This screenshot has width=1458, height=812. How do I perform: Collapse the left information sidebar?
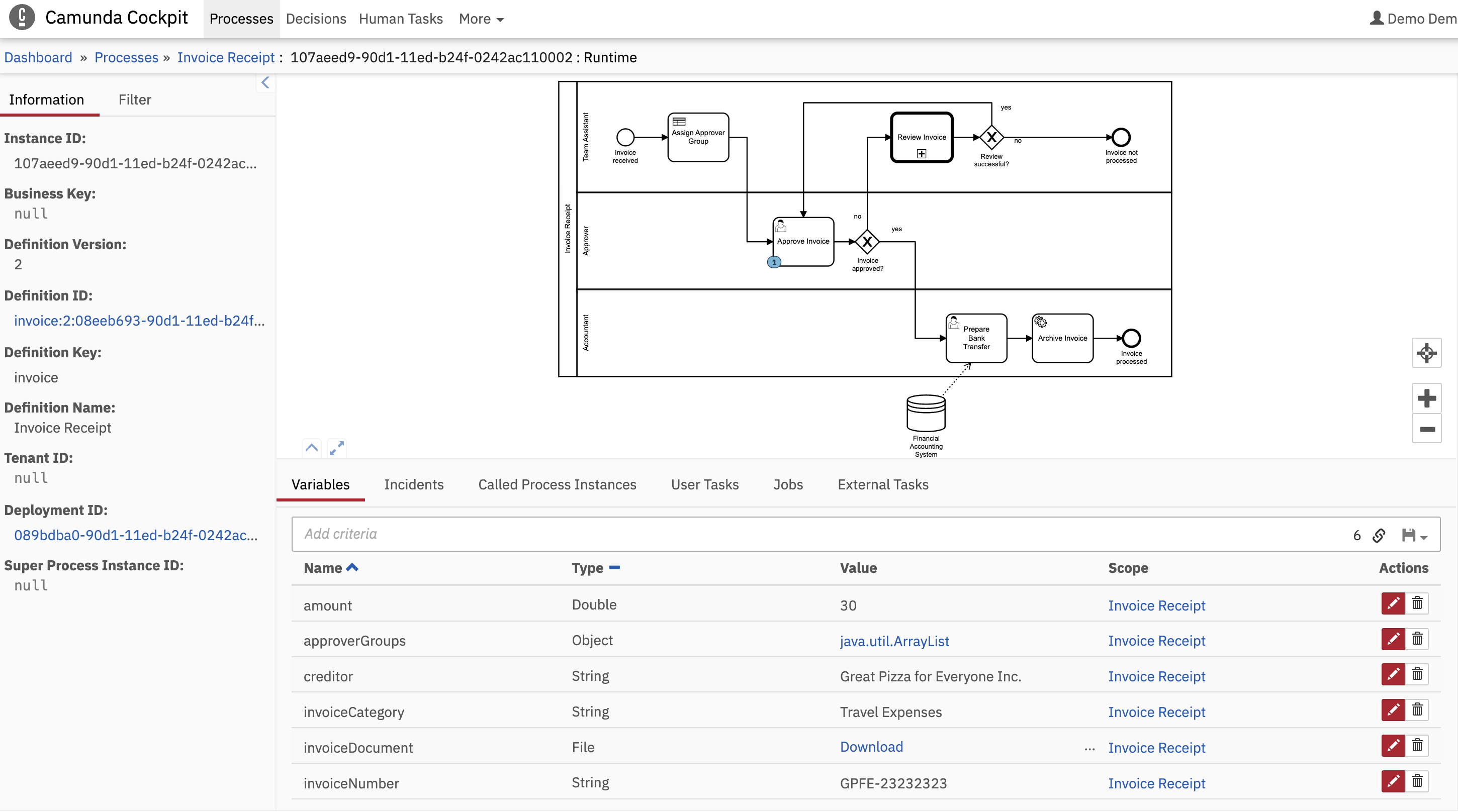265,83
